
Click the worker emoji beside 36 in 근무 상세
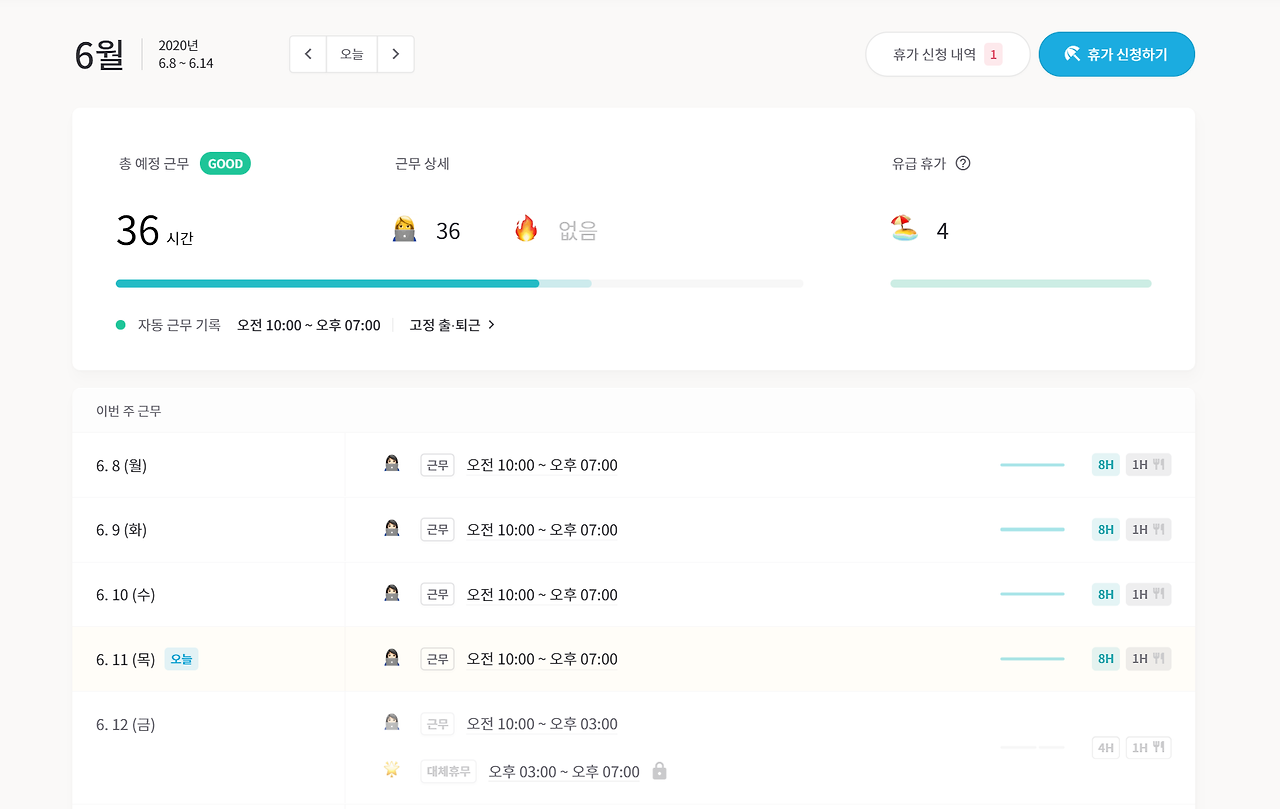[404, 230]
